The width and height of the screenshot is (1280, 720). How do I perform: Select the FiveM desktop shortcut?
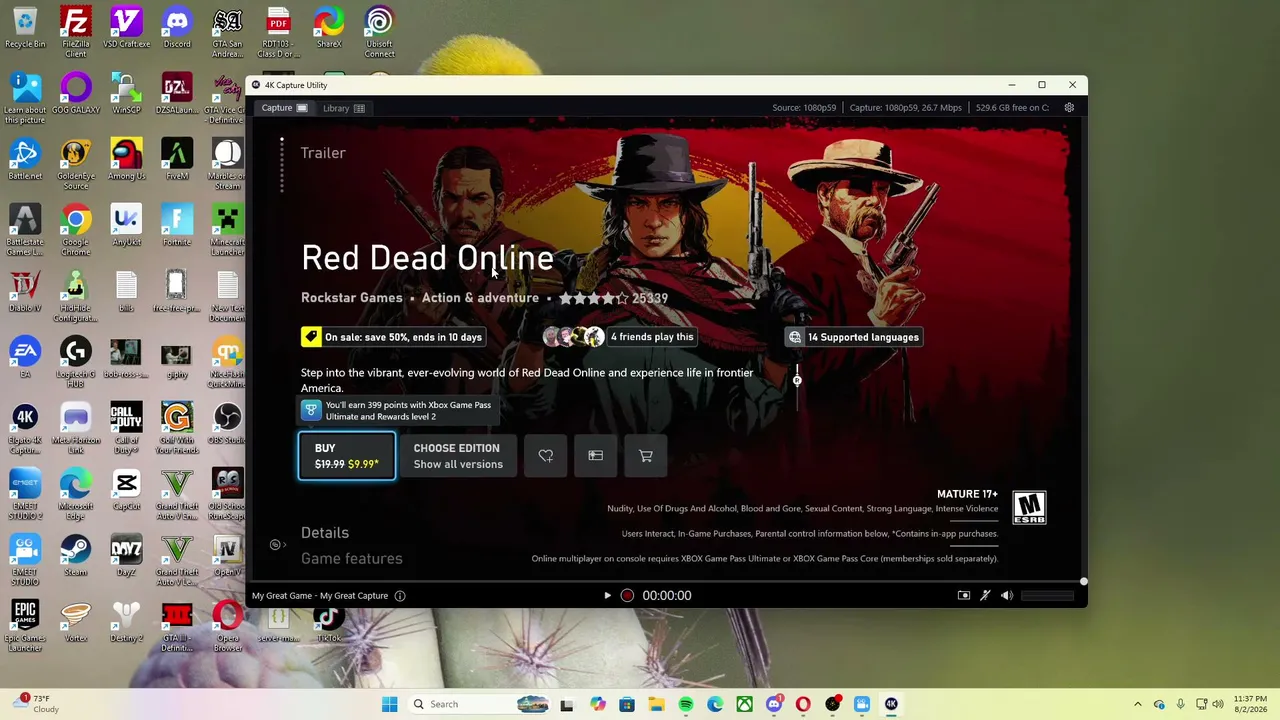pos(177,160)
